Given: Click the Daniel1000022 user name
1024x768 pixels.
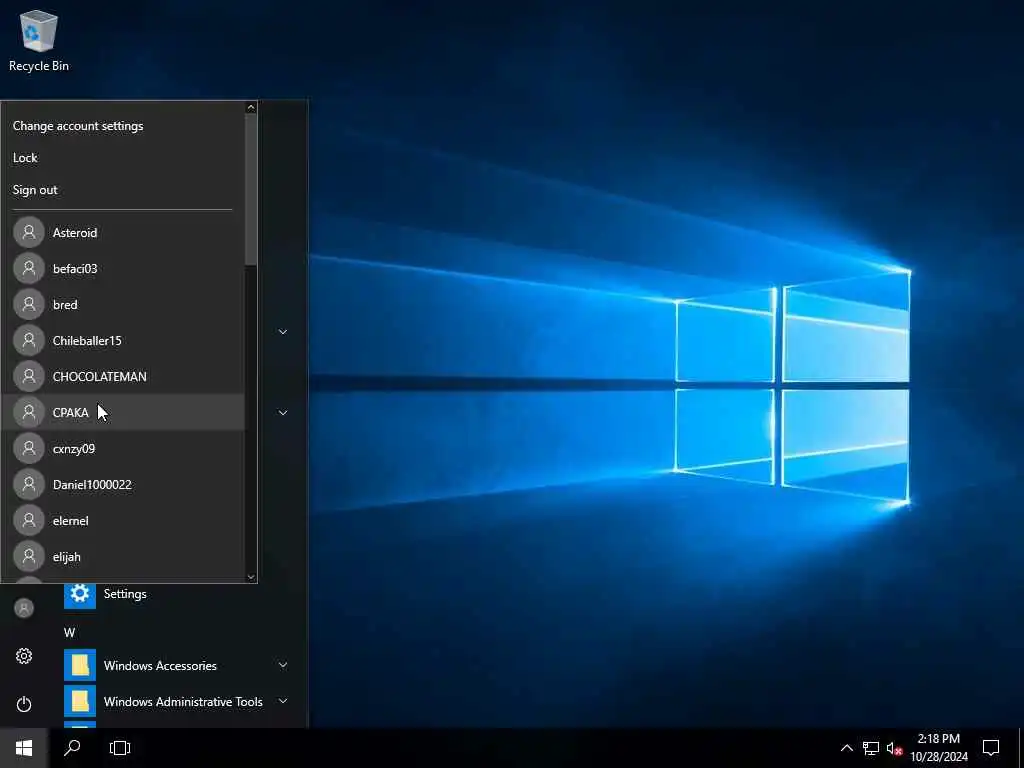Looking at the screenshot, I should tap(92, 484).
